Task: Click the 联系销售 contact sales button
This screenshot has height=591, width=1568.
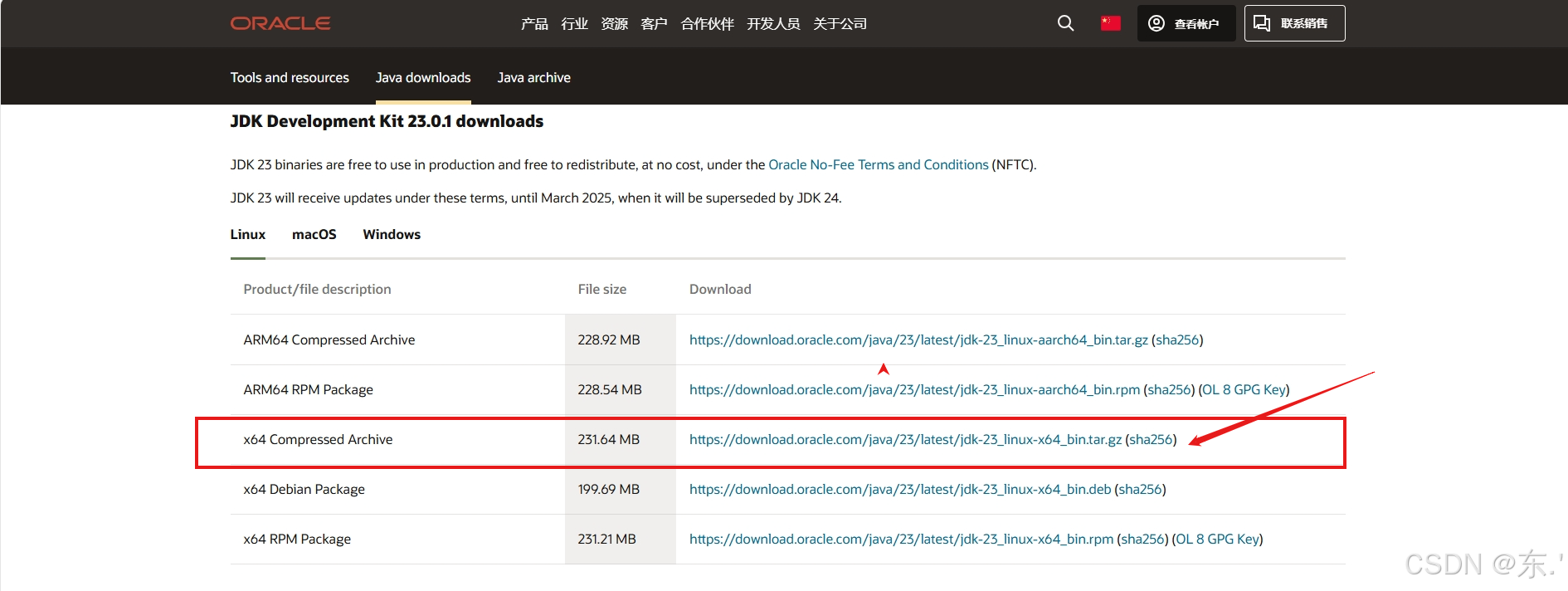Action: (1294, 23)
